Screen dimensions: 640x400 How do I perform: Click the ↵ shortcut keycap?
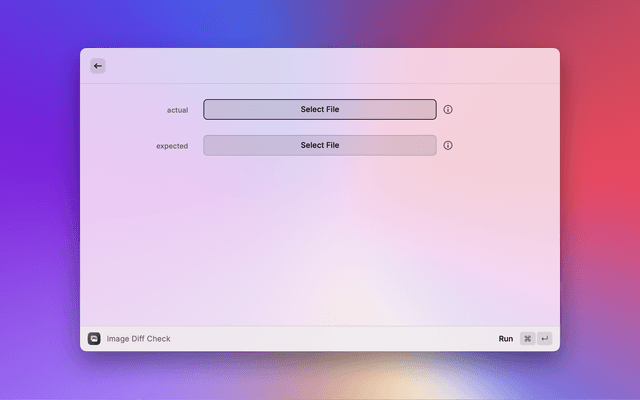pyautogui.click(x=545, y=339)
